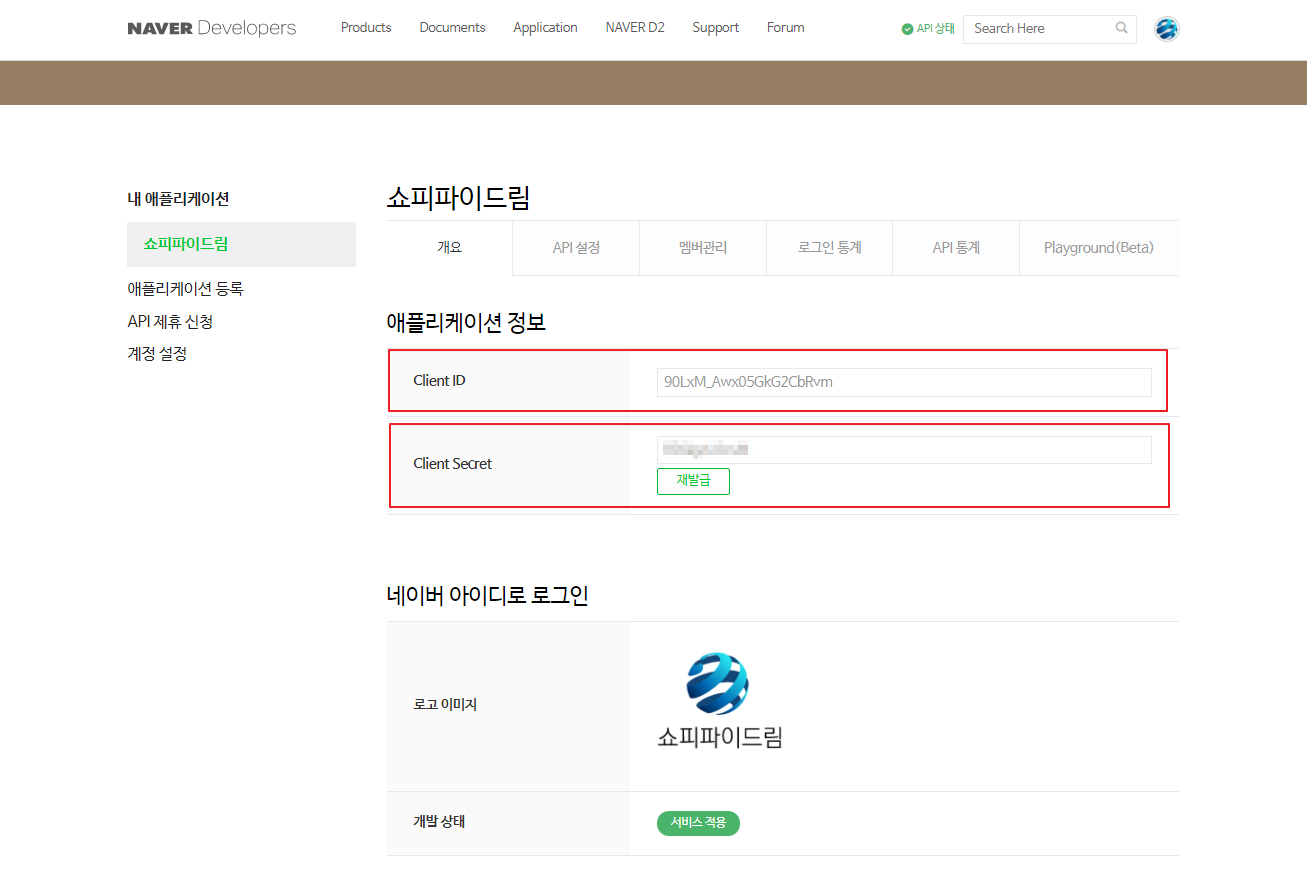Viewport: 1307px width, 887px height.
Task: Go to NAVER D2 menu
Action: (635, 28)
